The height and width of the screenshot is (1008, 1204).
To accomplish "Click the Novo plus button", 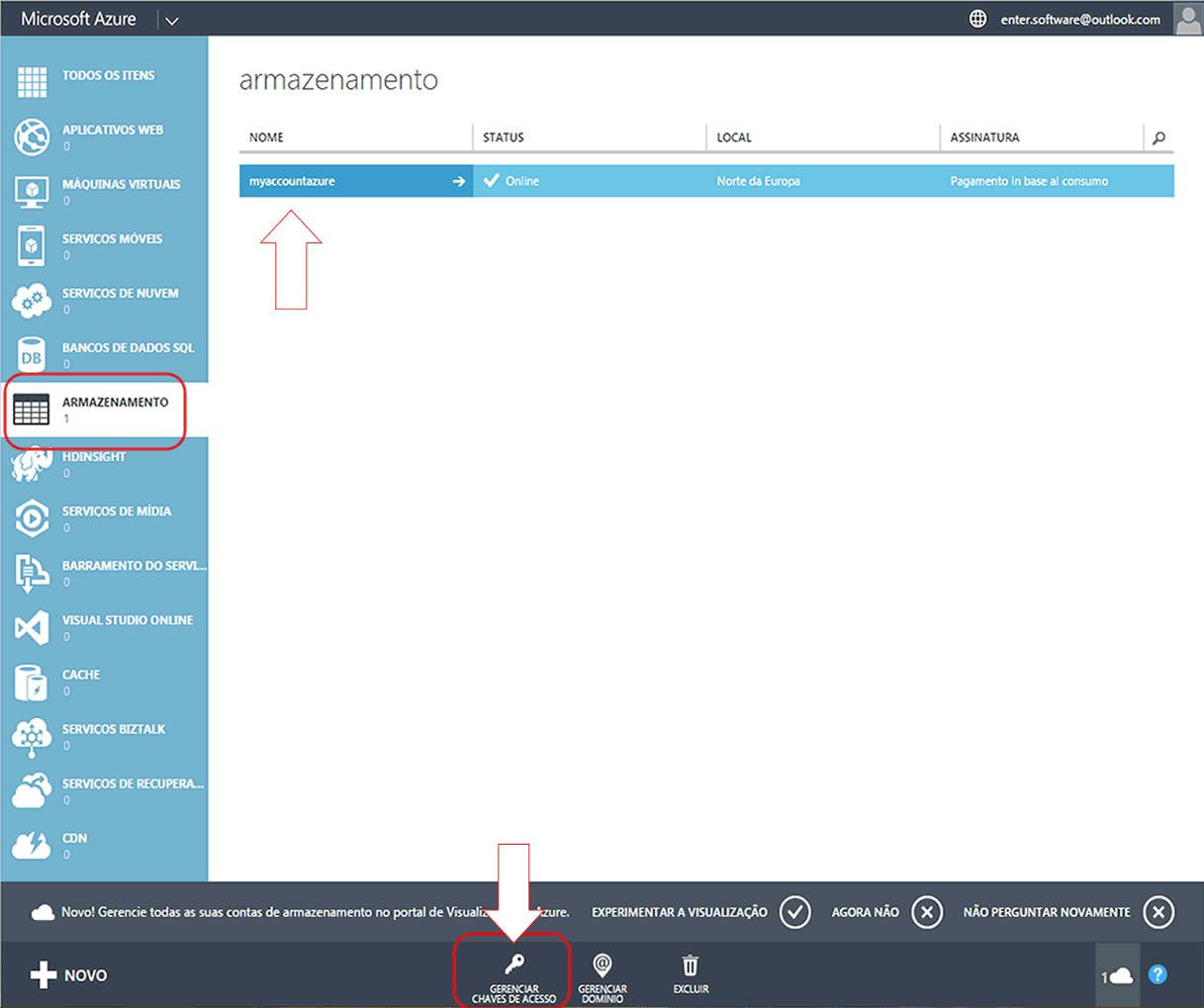I will point(68,975).
